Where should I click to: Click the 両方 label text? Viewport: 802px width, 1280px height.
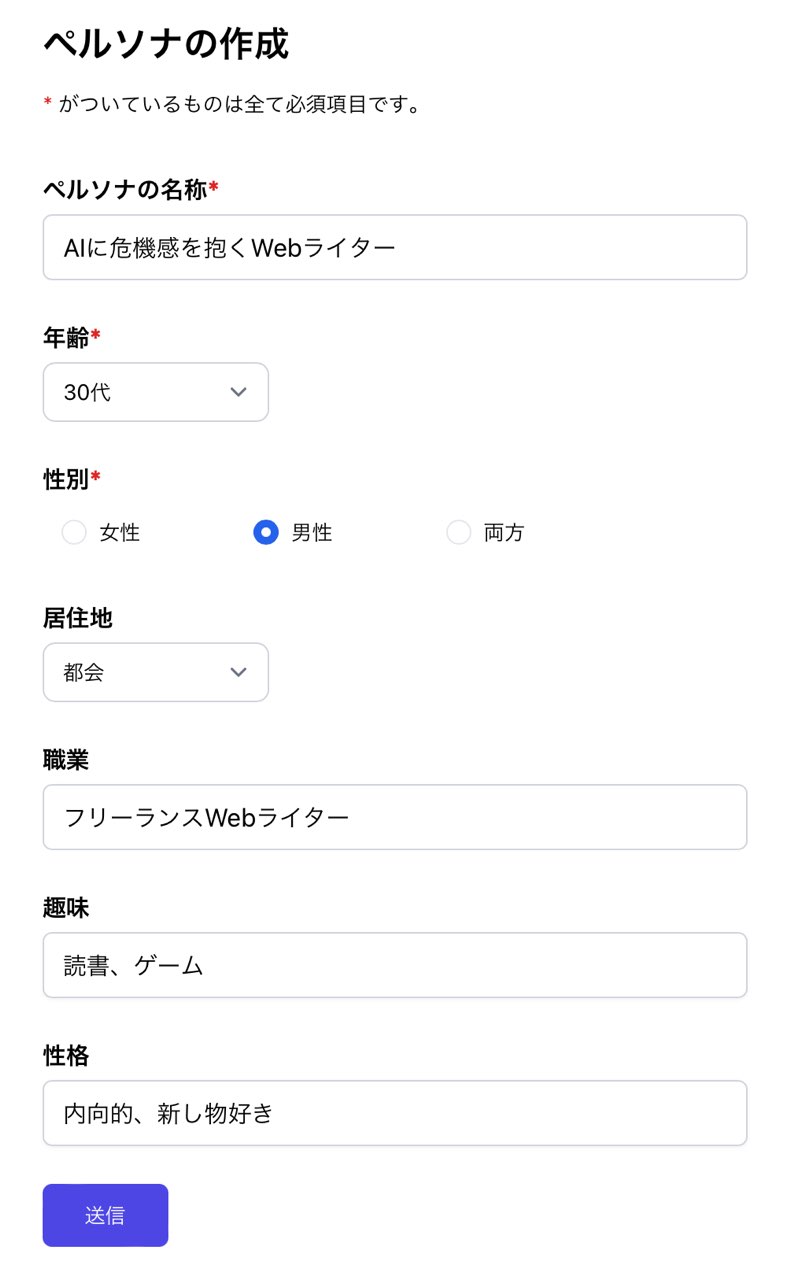pos(504,533)
